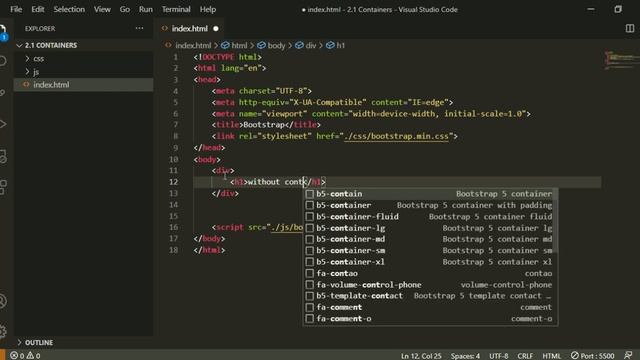The height and width of the screenshot is (360, 640).
Task: Click HTML language mode in status bar
Action: 551,356
